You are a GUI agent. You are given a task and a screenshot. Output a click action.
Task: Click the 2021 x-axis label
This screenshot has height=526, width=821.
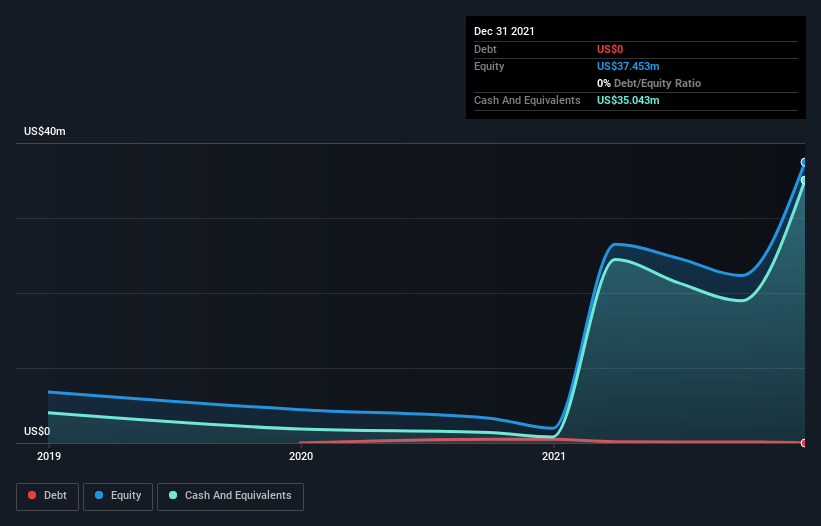click(x=554, y=456)
